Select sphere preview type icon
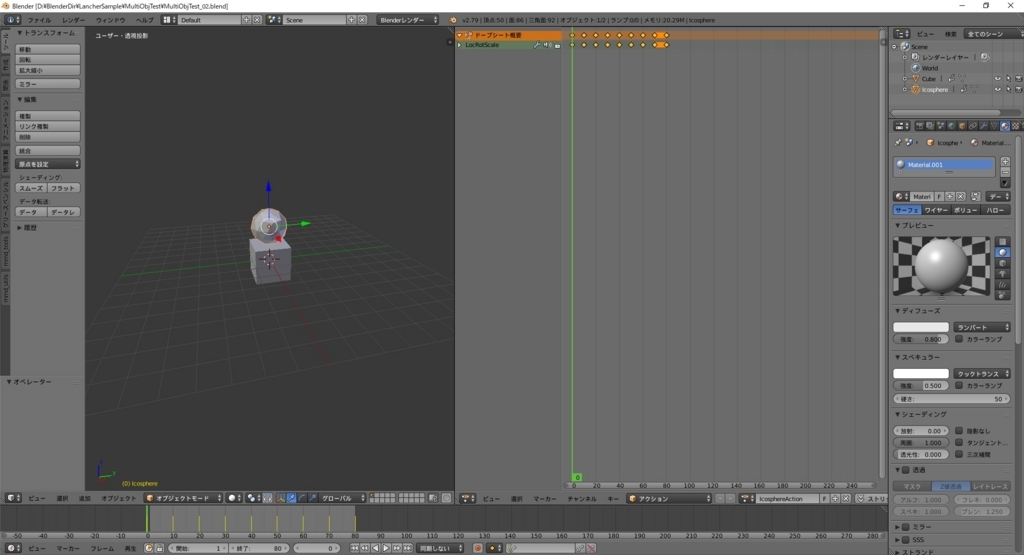1024x555 pixels. tap(1002, 252)
